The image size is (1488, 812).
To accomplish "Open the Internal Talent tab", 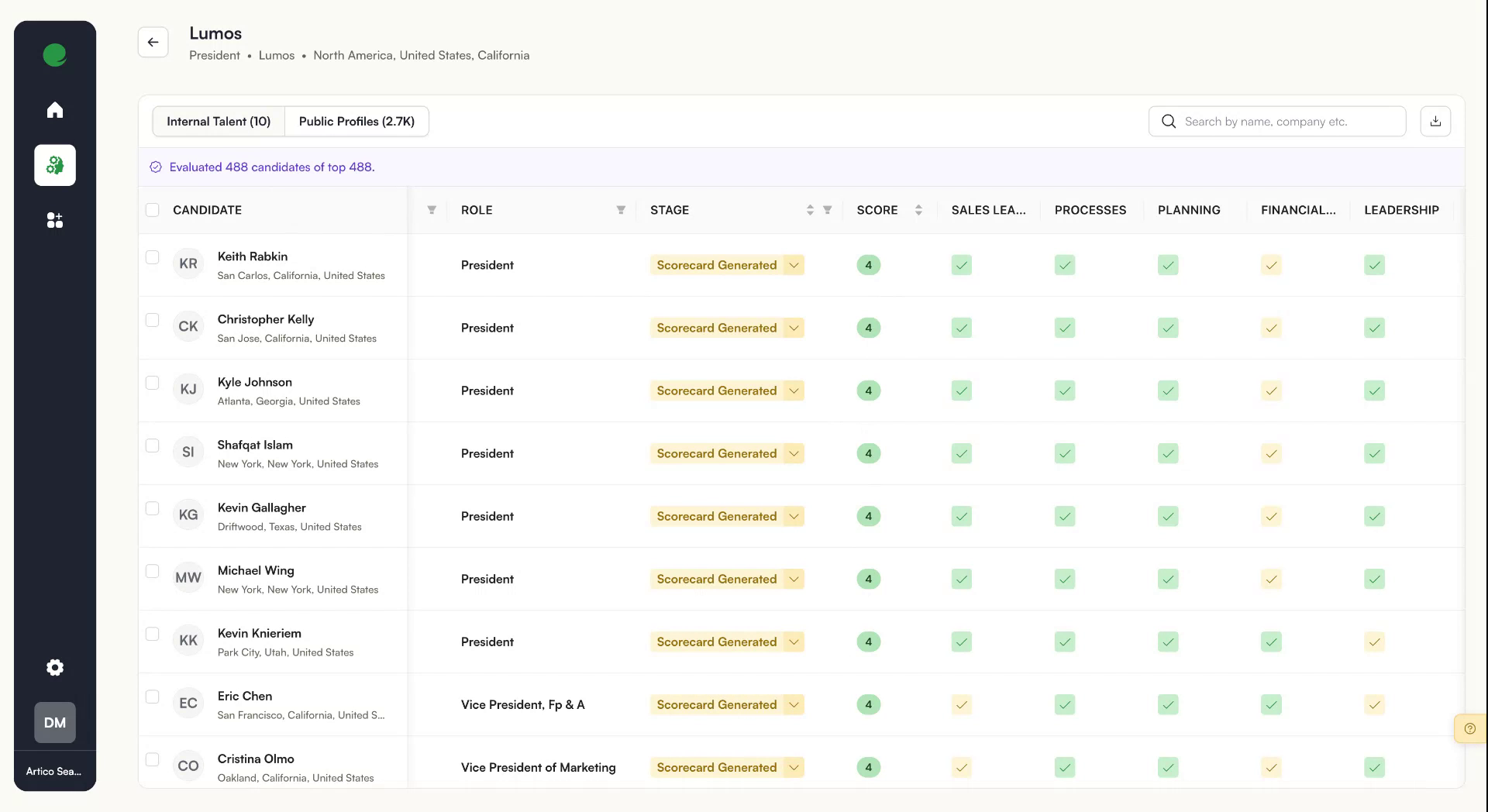I will pos(218,121).
